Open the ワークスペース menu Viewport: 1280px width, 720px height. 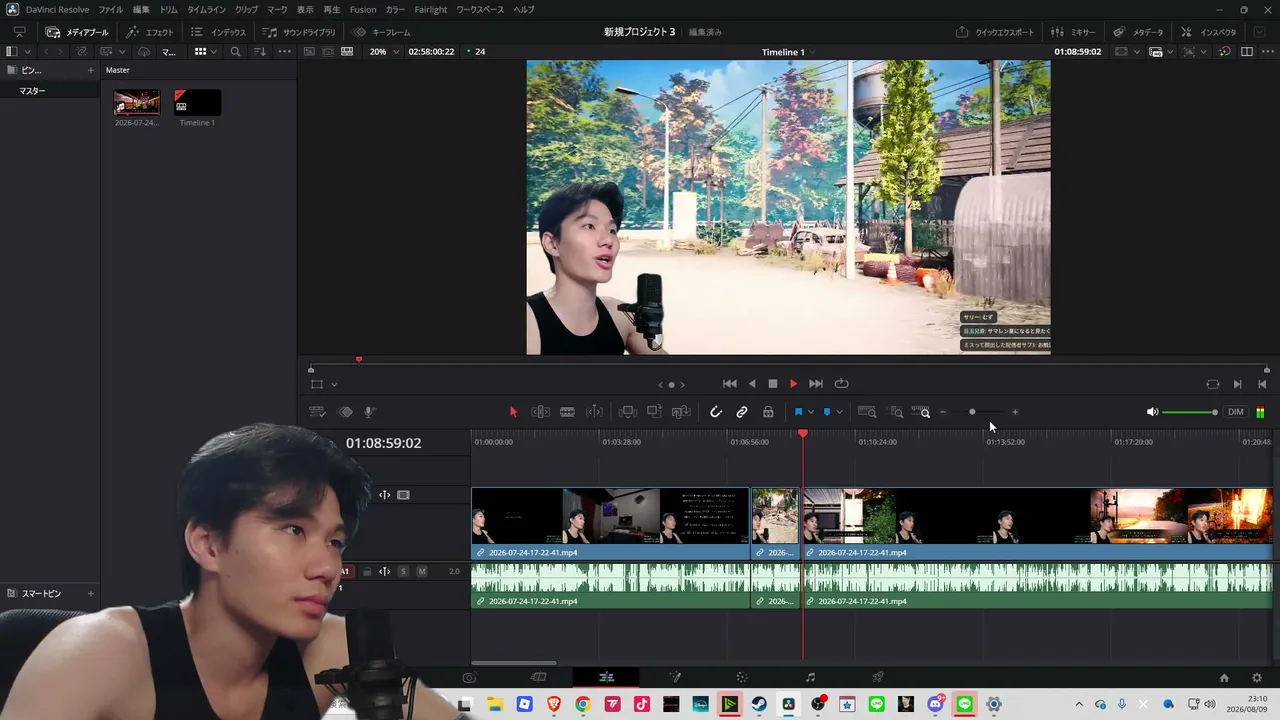point(480,10)
